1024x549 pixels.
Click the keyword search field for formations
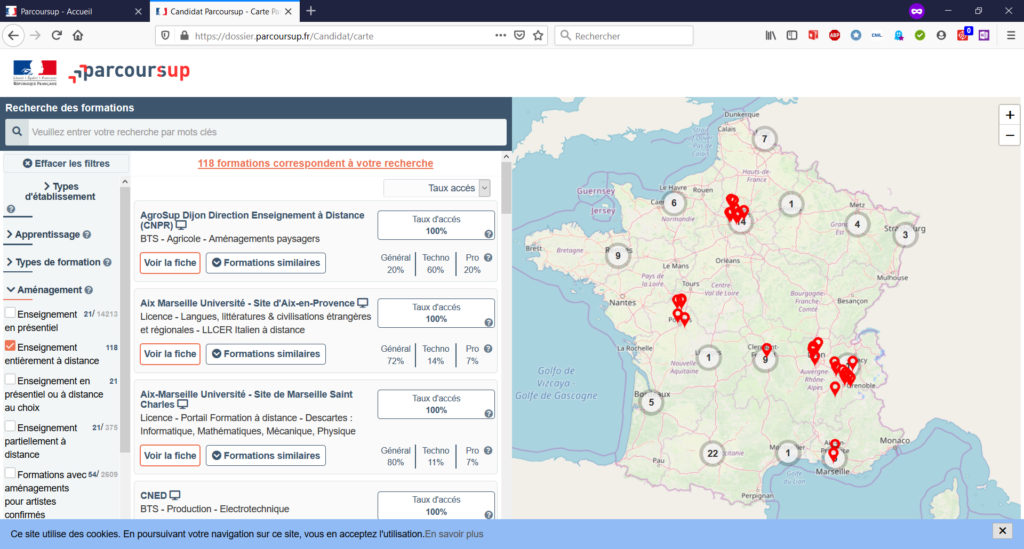click(268, 132)
